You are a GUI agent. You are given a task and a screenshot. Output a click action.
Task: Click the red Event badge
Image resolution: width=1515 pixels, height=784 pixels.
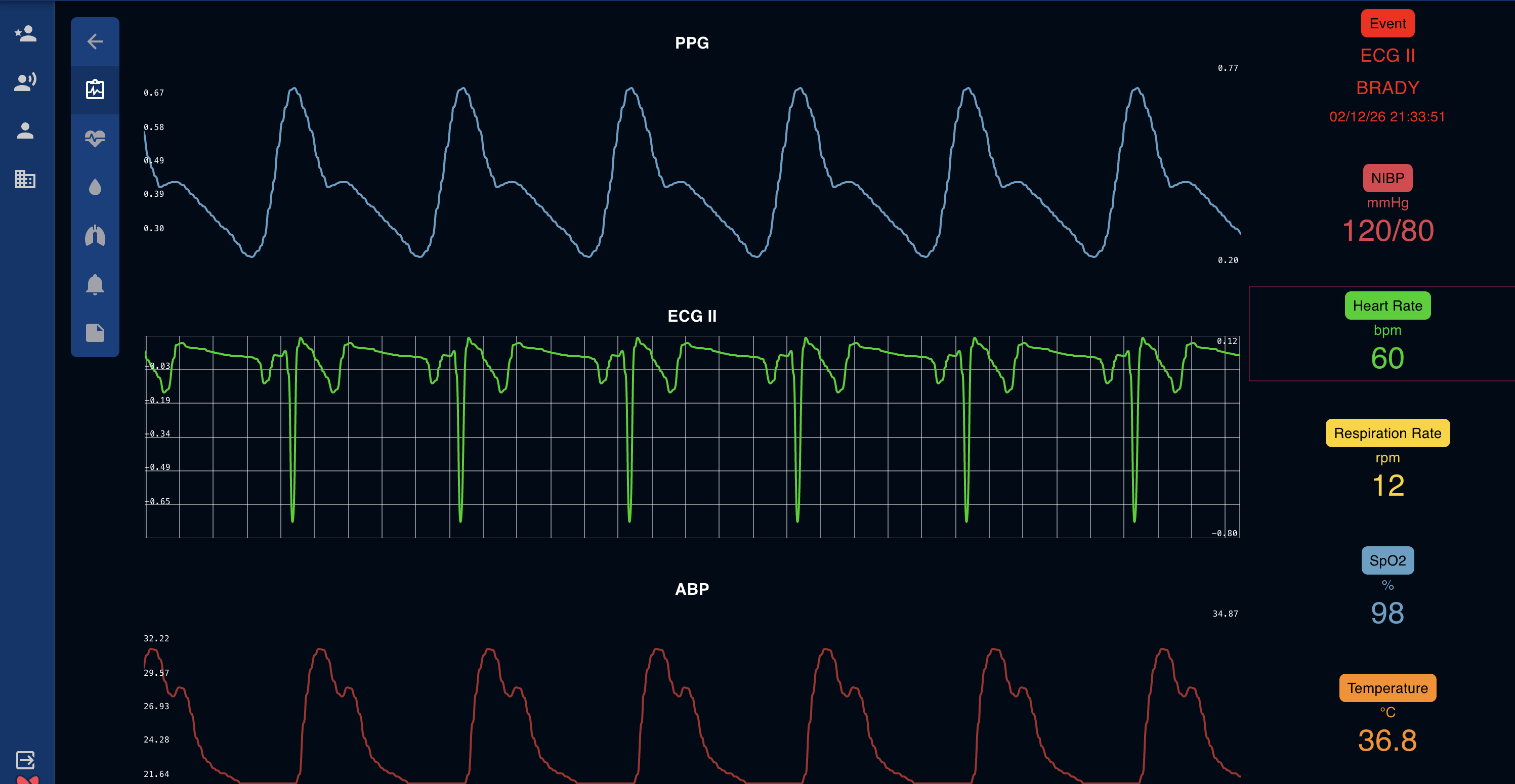[x=1387, y=23]
